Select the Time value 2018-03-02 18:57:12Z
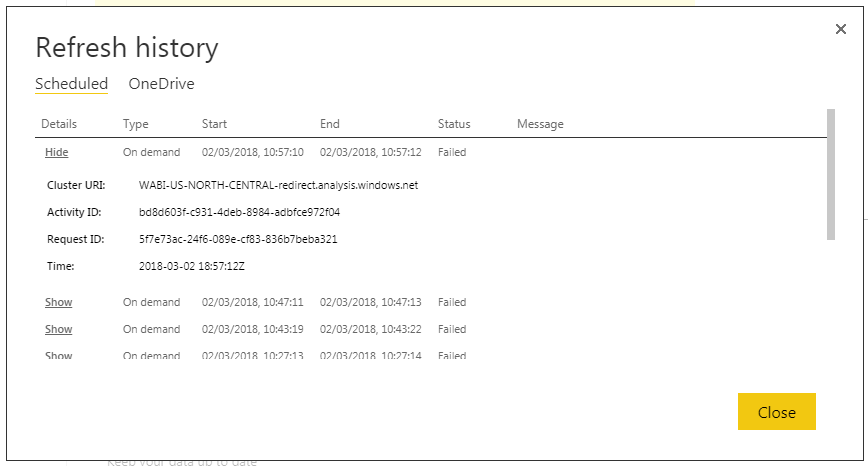Image resolution: width=868 pixels, height=466 pixels. (192, 266)
